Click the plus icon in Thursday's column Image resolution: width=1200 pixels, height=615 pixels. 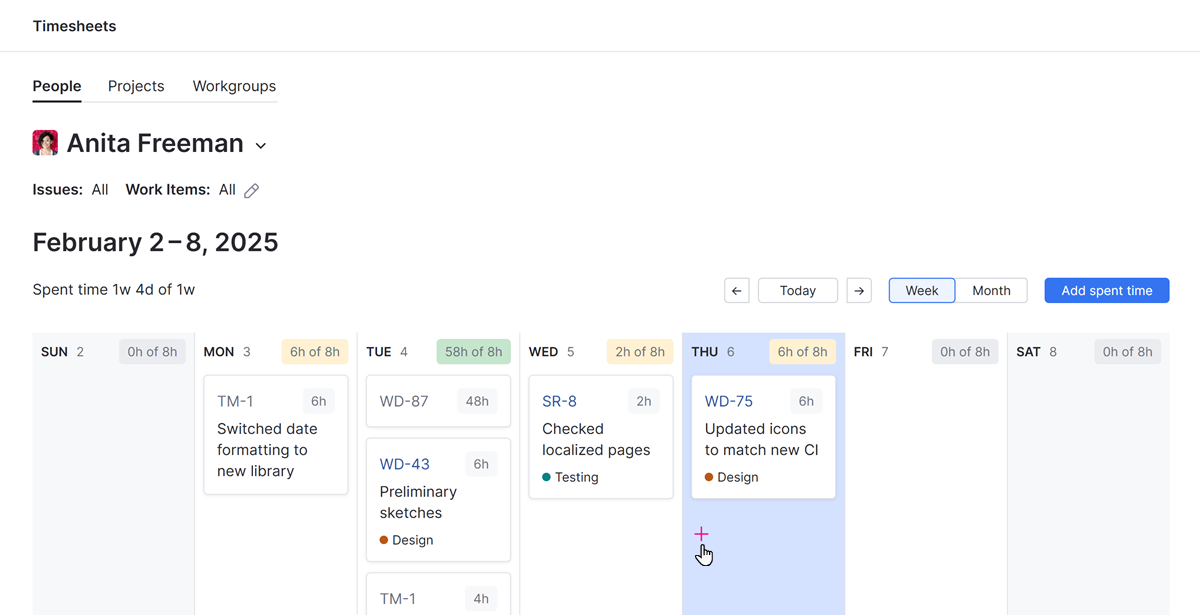pyautogui.click(x=701, y=534)
